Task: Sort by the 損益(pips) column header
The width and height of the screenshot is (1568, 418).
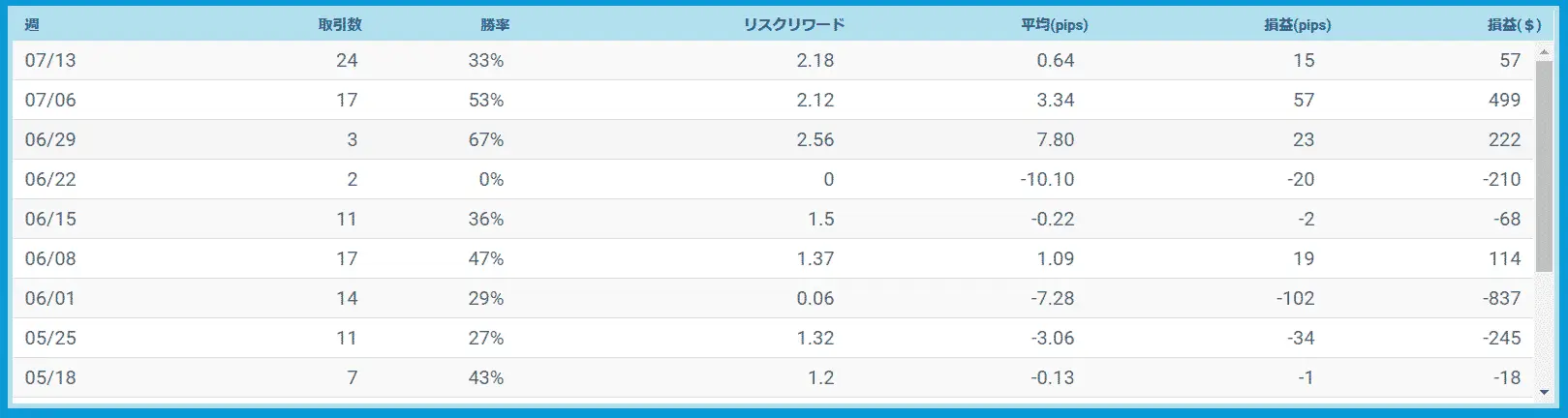Action: click(1298, 25)
